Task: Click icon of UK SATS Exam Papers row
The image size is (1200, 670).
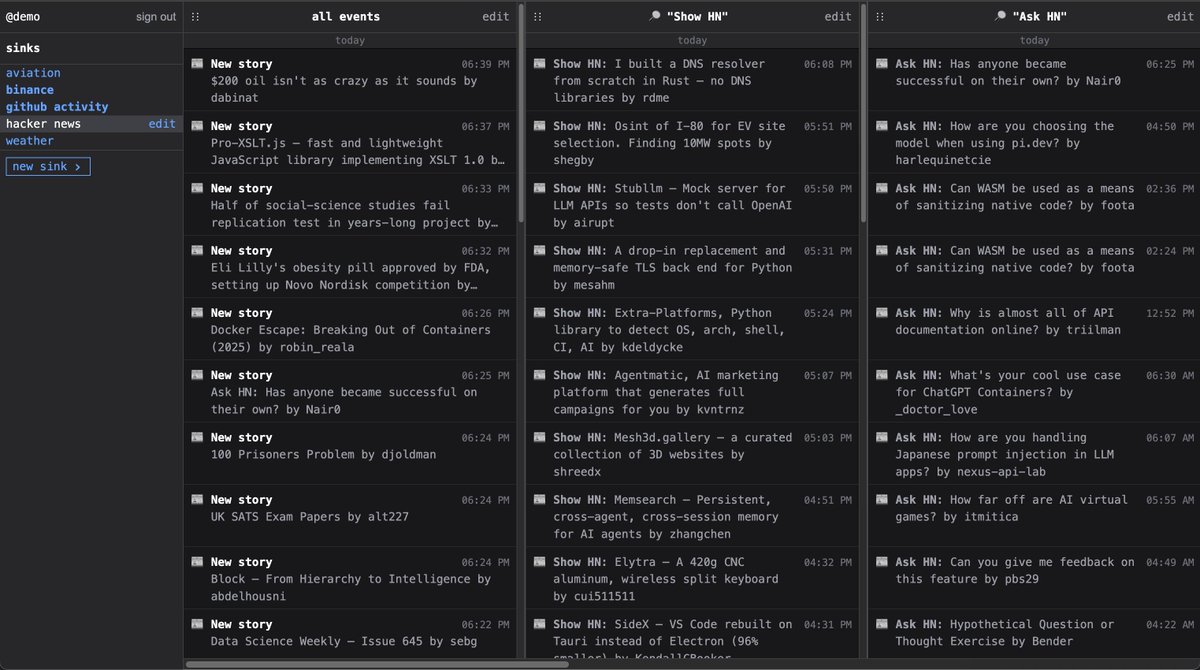Action: 197,500
